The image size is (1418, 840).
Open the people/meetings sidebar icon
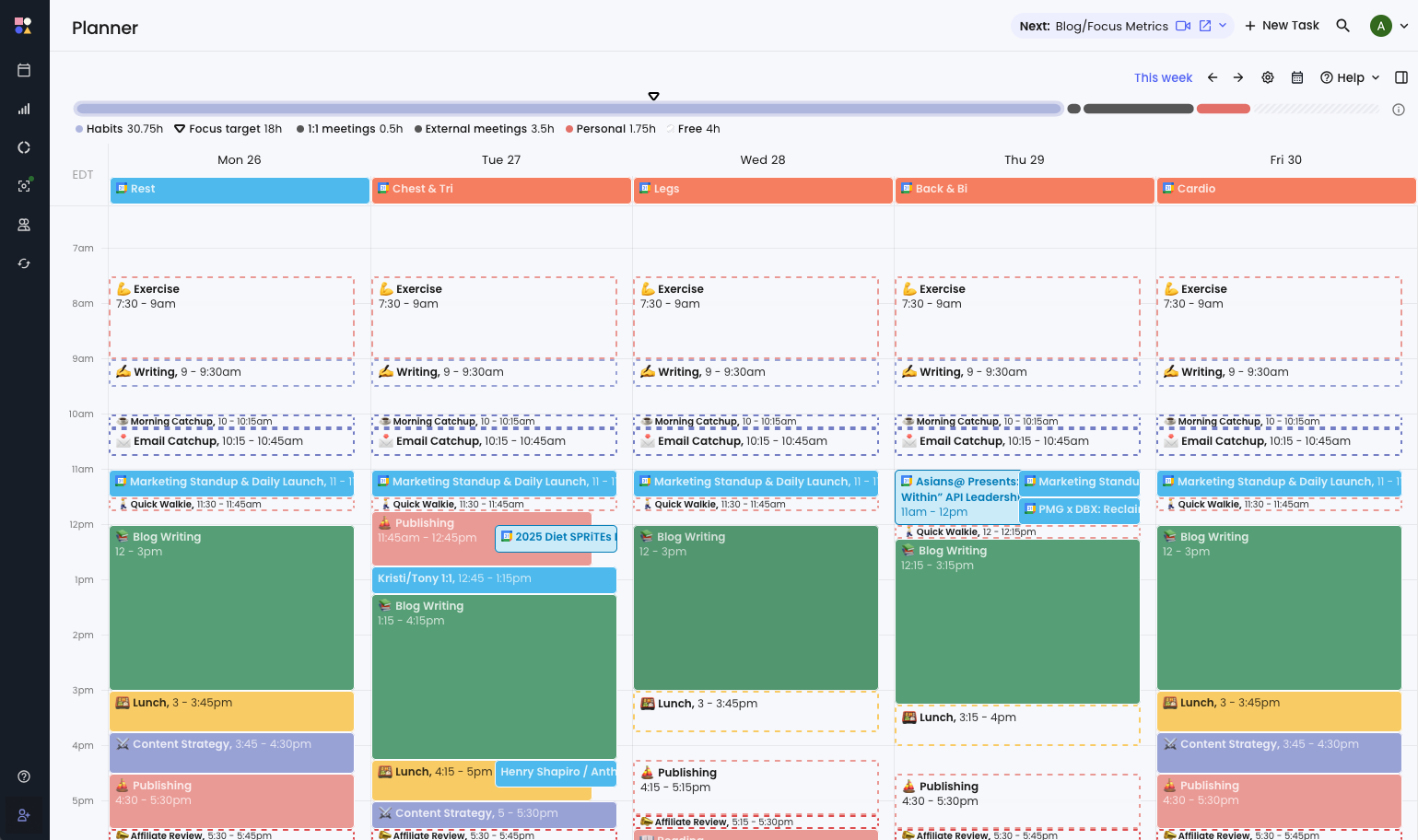pyautogui.click(x=24, y=225)
